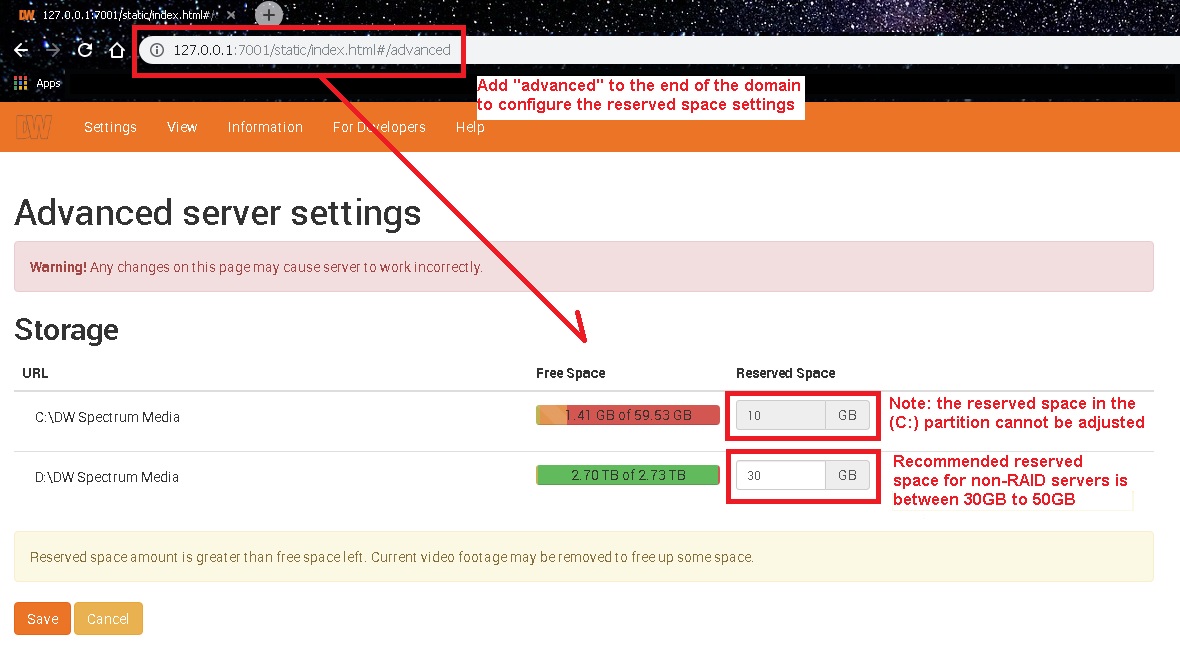Click the C: drive free space bar
Image resolution: width=1180 pixels, height=655 pixels.
627,415
